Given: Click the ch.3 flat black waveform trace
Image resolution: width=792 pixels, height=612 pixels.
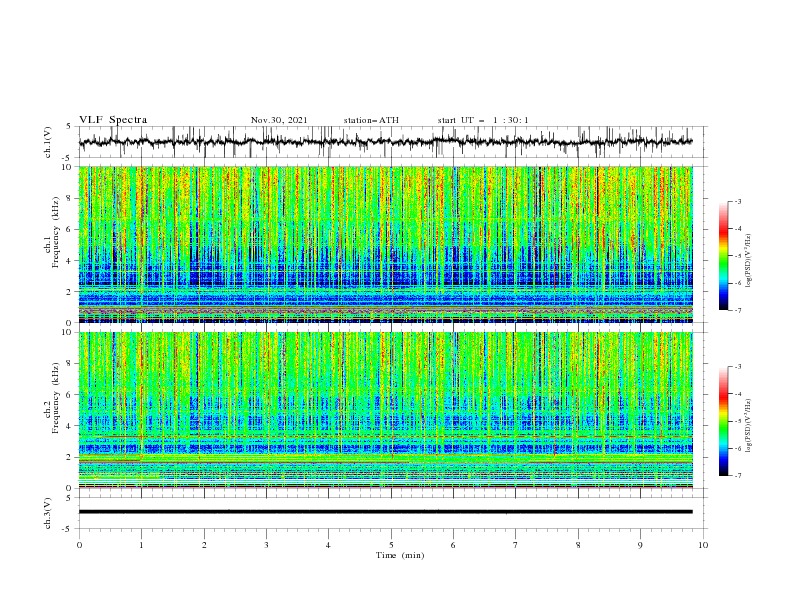Looking at the screenshot, I should click(386, 512).
